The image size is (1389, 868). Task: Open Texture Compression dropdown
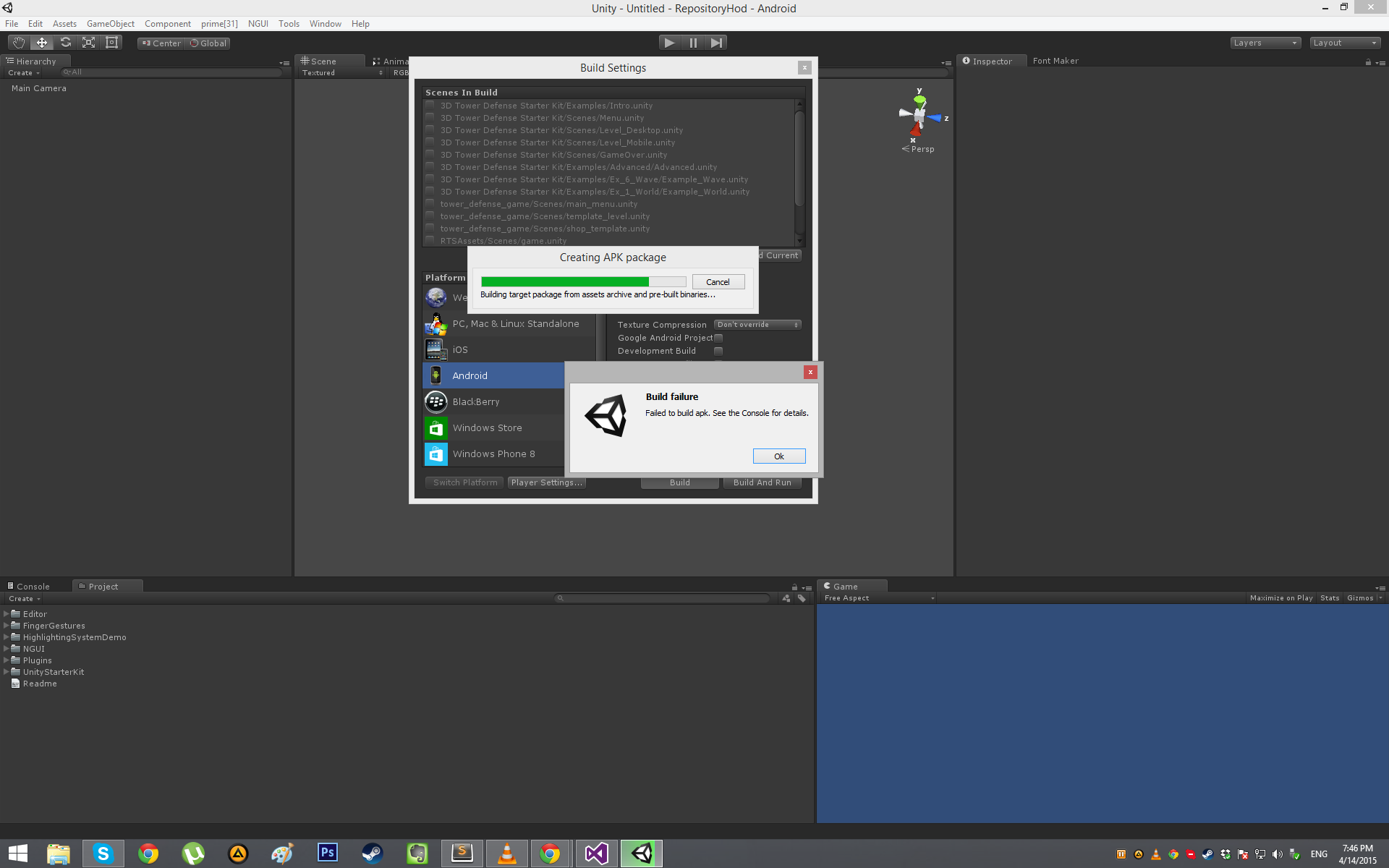click(x=757, y=325)
